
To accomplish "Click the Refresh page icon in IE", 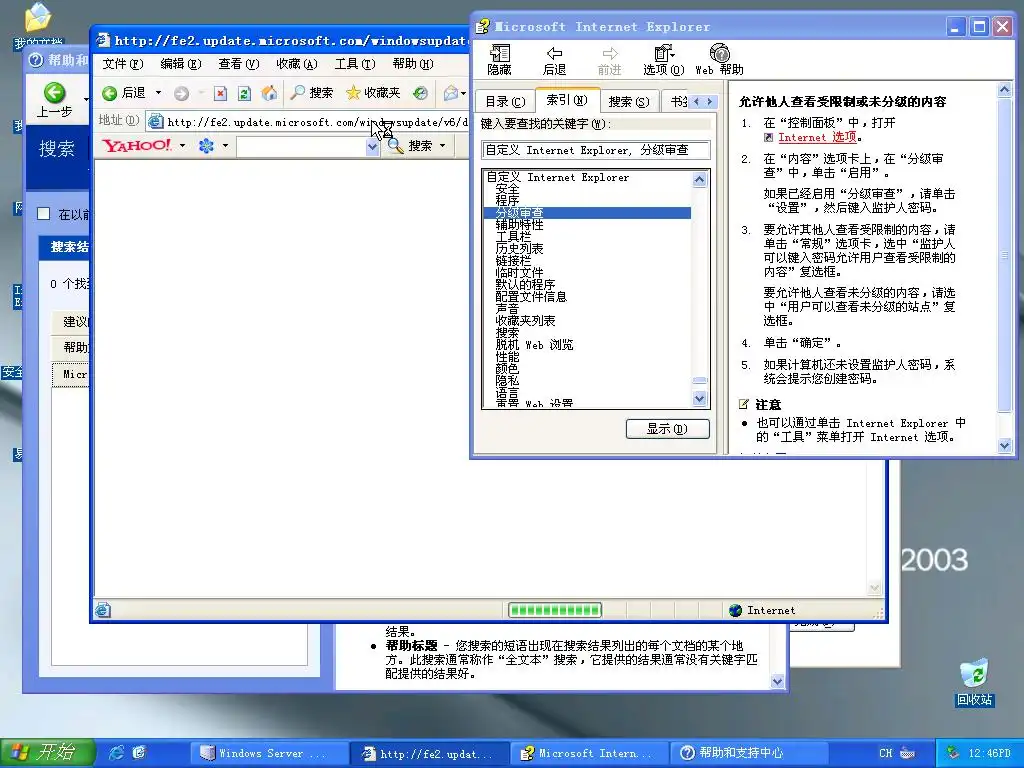I will click(244, 93).
